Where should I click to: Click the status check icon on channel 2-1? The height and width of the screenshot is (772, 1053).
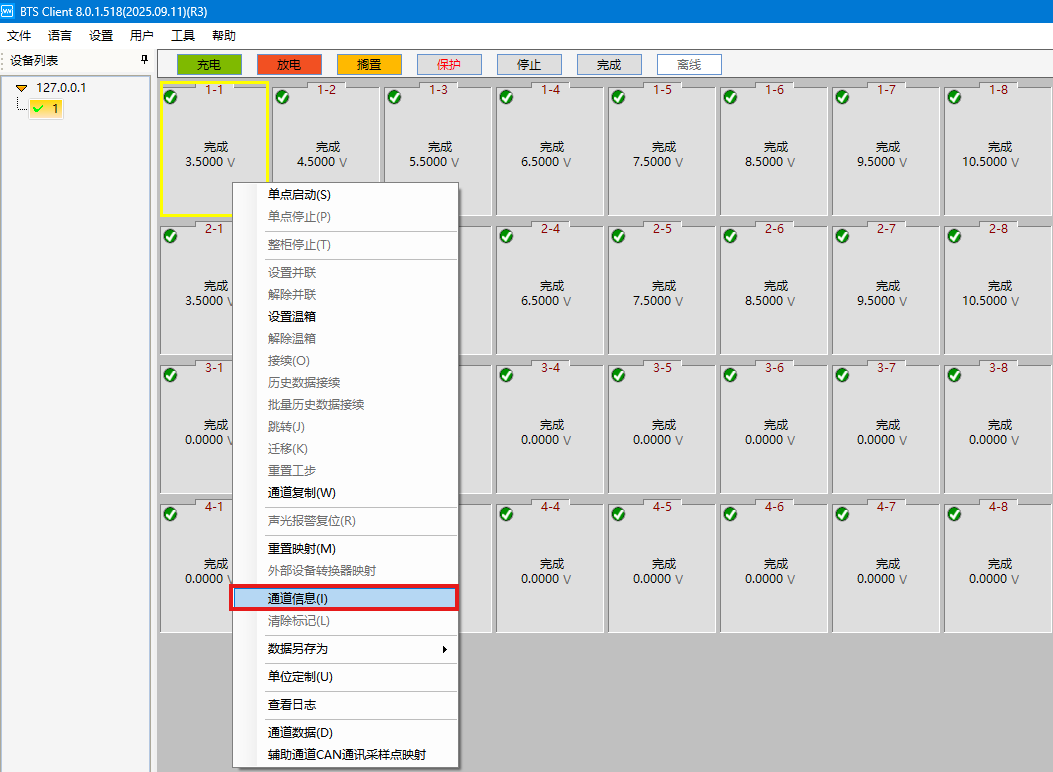(x=170, y=237)
